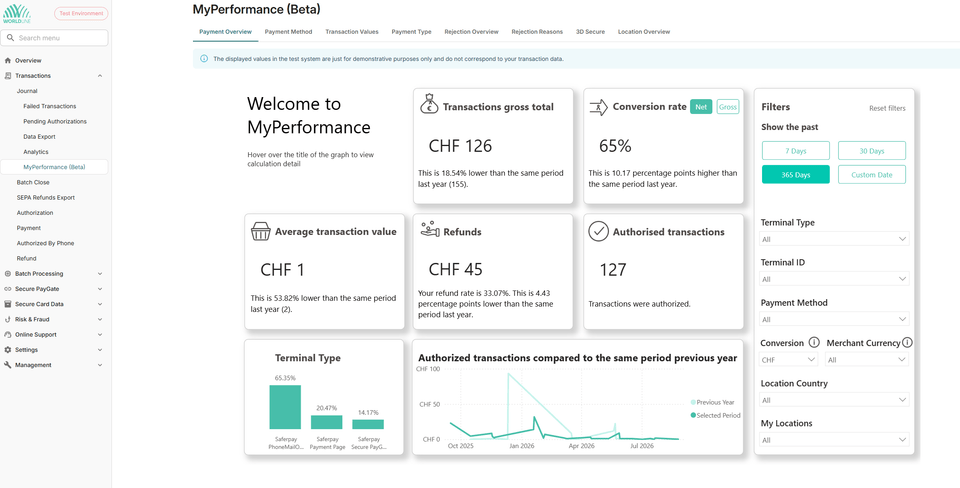The width and height of the screenshot is (960, 488).
Task: Click the Management wrench icon
Action: (x=7, y=365)
